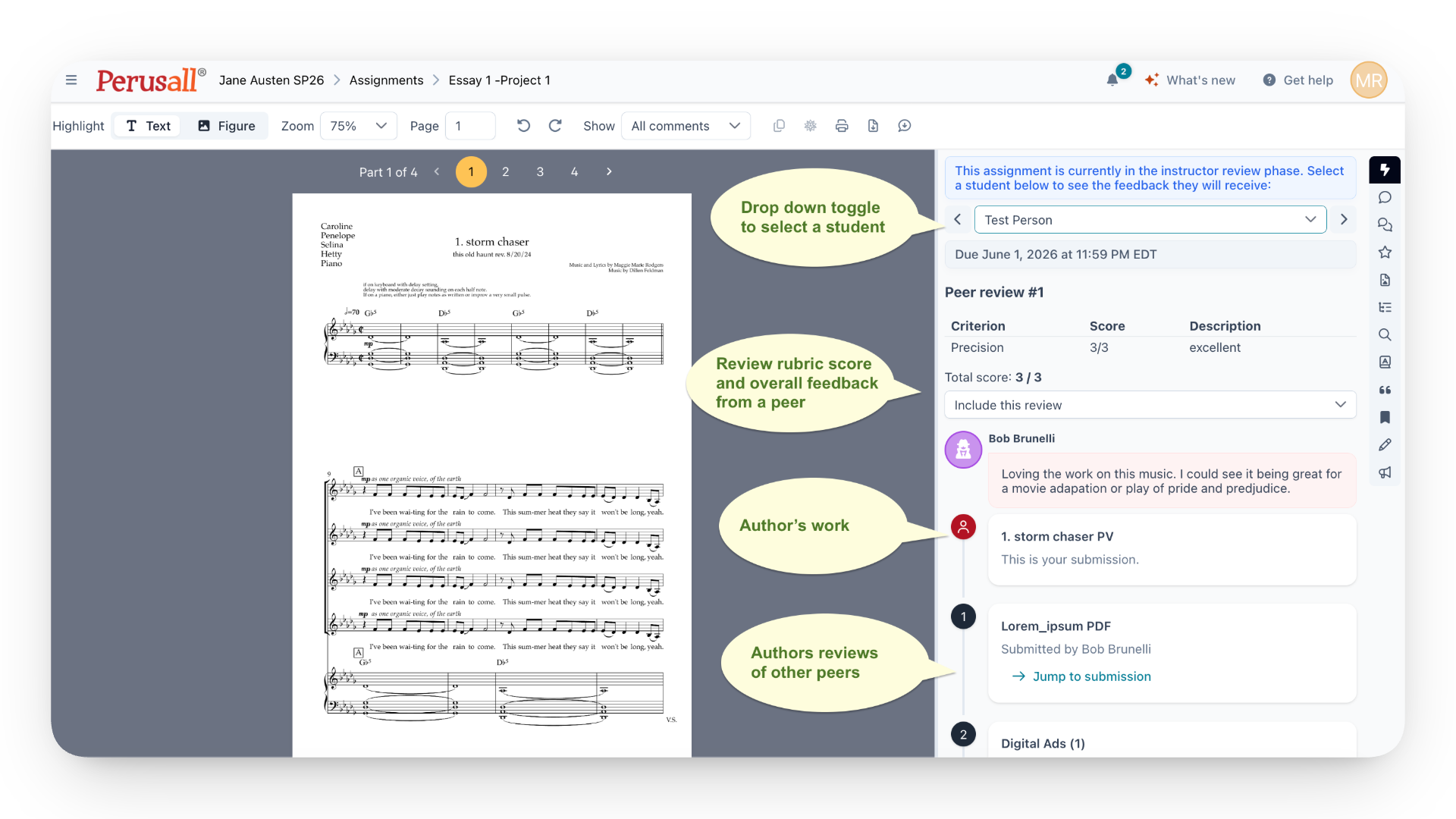This screenshot has width=1456, height=819.
Task: Open the outline list sidebar icon
Action: 1385,308
